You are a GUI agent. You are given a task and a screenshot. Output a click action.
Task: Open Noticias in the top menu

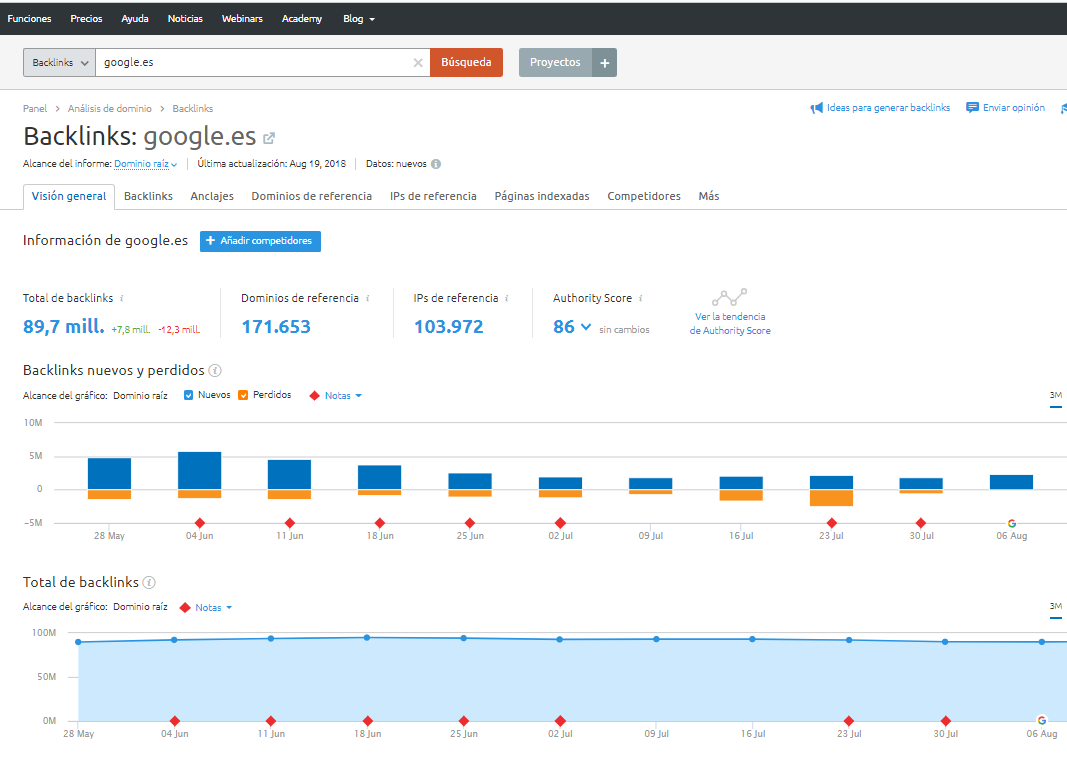tap(185, 19)
